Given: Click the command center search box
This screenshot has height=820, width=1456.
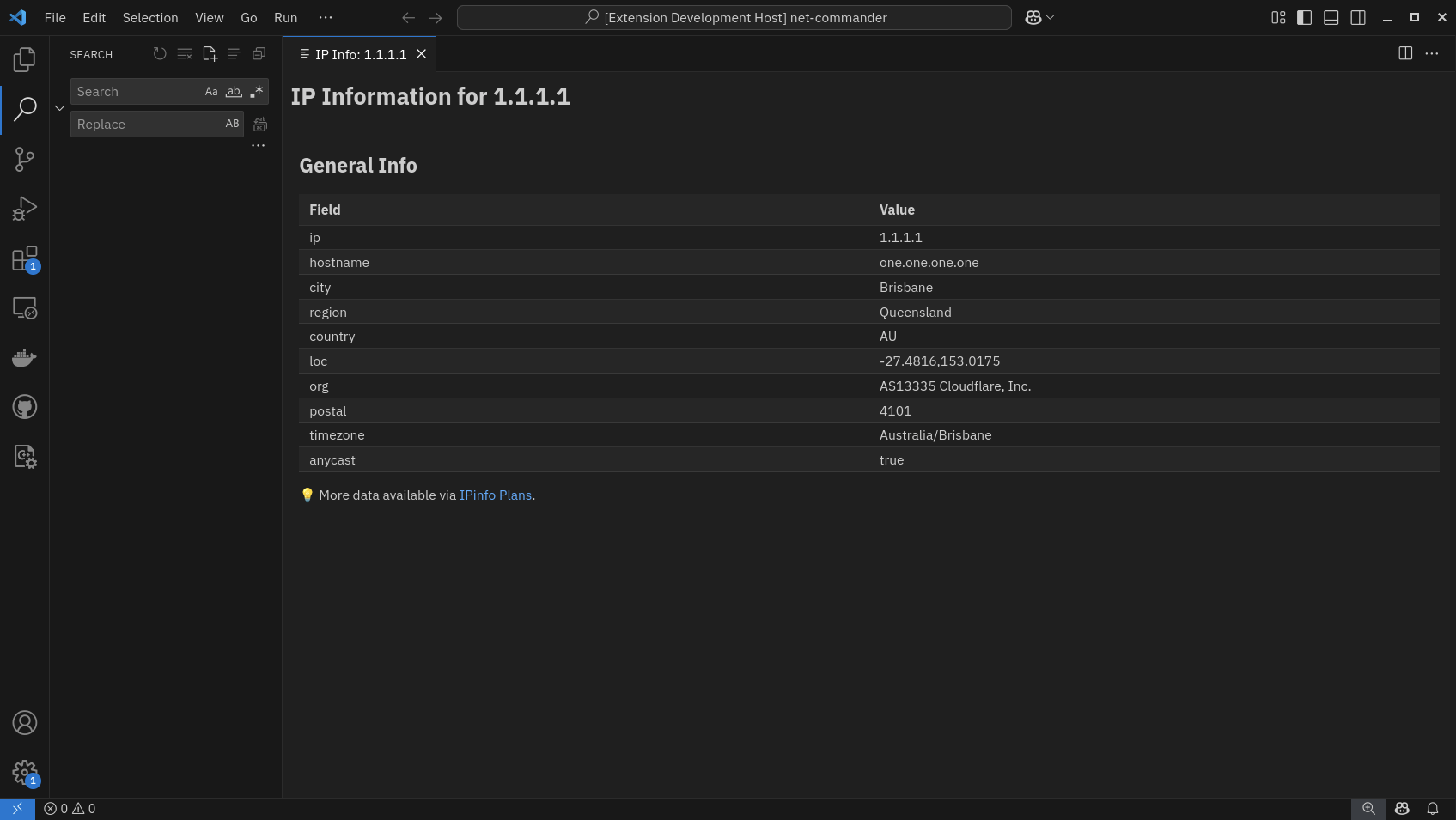Looking at the screenshot, I should pyautogui.click(x=734, y=17).
